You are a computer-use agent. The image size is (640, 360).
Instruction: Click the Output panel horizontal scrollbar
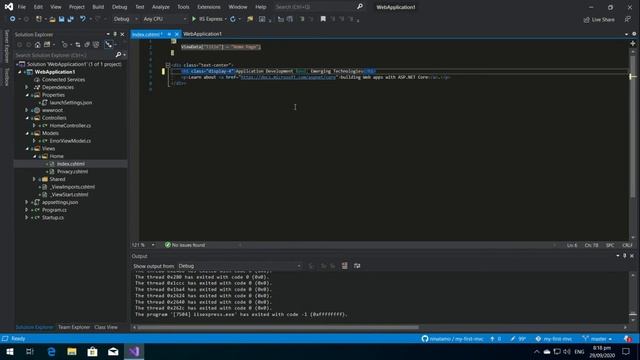(x=278, y=327)
